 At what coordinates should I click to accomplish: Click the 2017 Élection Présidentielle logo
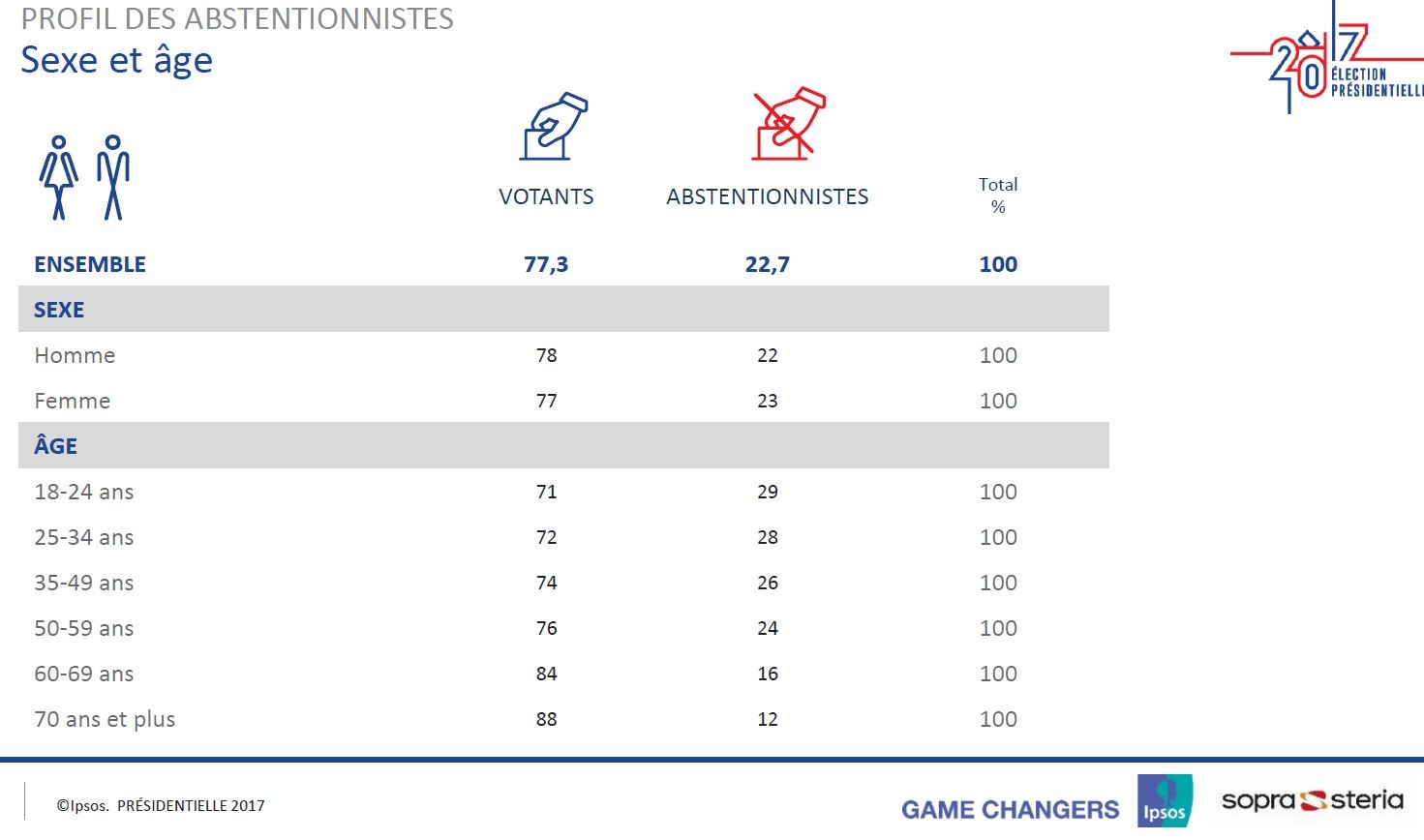point(1326,56)
